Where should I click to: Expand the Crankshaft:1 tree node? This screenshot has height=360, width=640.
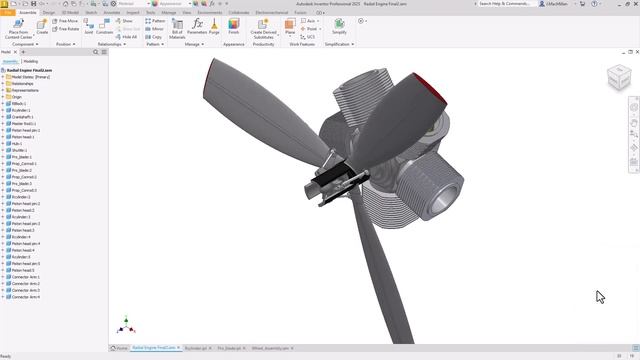[x=3, y=117]
